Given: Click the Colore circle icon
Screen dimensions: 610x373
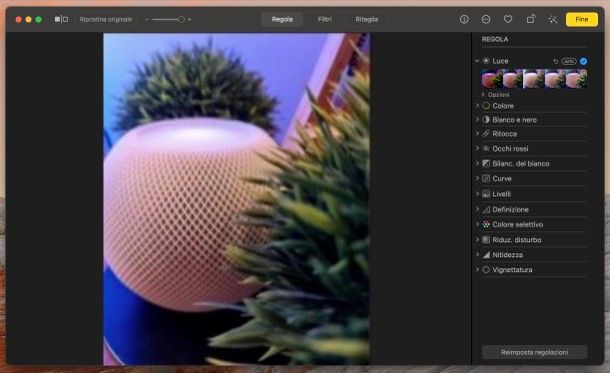Looking at the screenshot, I should click(486, 105).
